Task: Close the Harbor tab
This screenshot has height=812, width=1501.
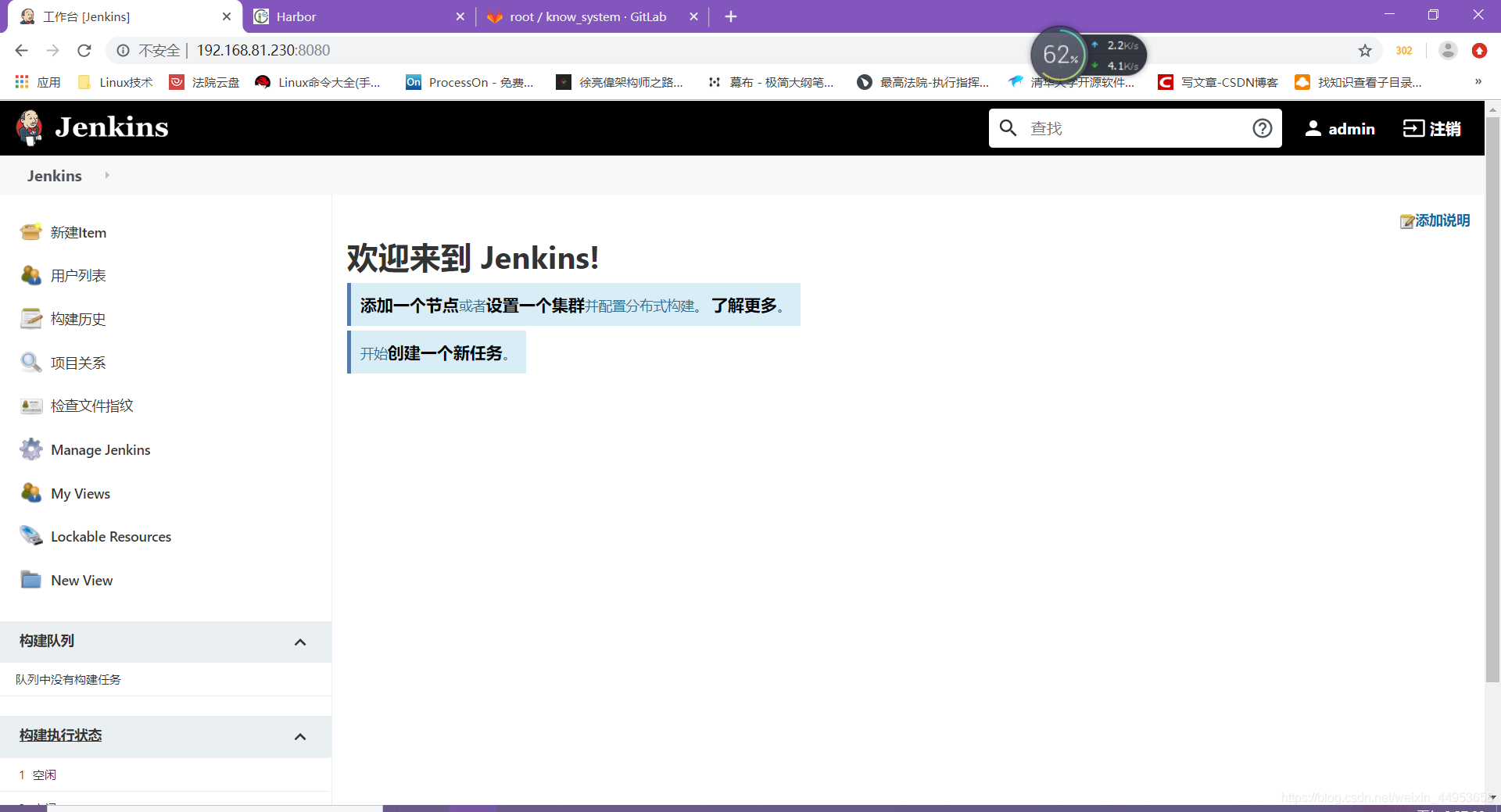Action: 460,16
